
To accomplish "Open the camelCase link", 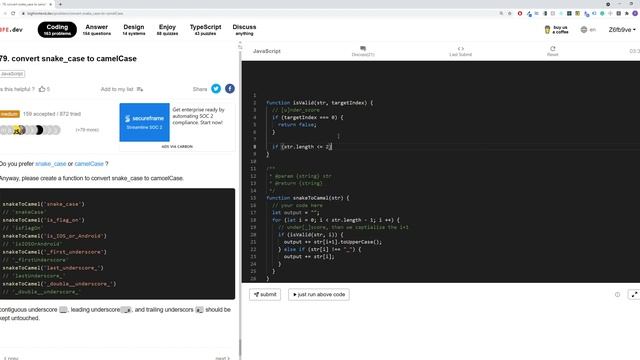I will [89, 164].
